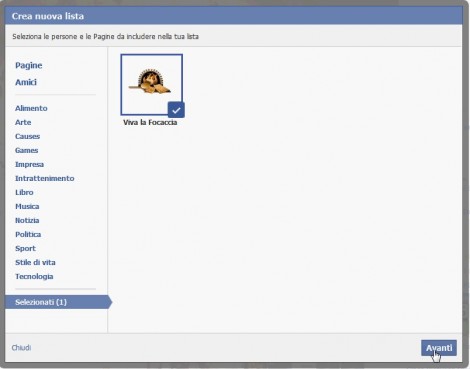
Task: Select the Sport category
Action: [x=25, y=248]
